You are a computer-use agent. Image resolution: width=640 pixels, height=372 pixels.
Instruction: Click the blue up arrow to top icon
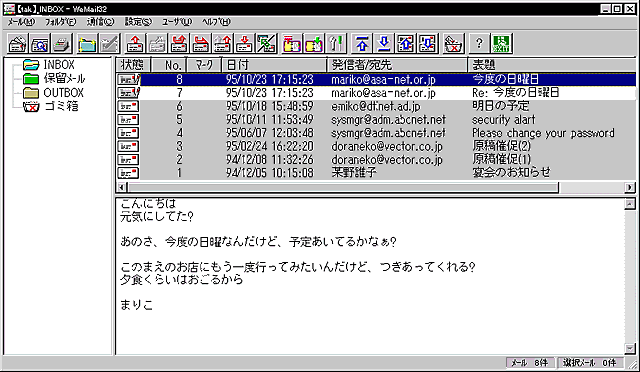(362, 44)
